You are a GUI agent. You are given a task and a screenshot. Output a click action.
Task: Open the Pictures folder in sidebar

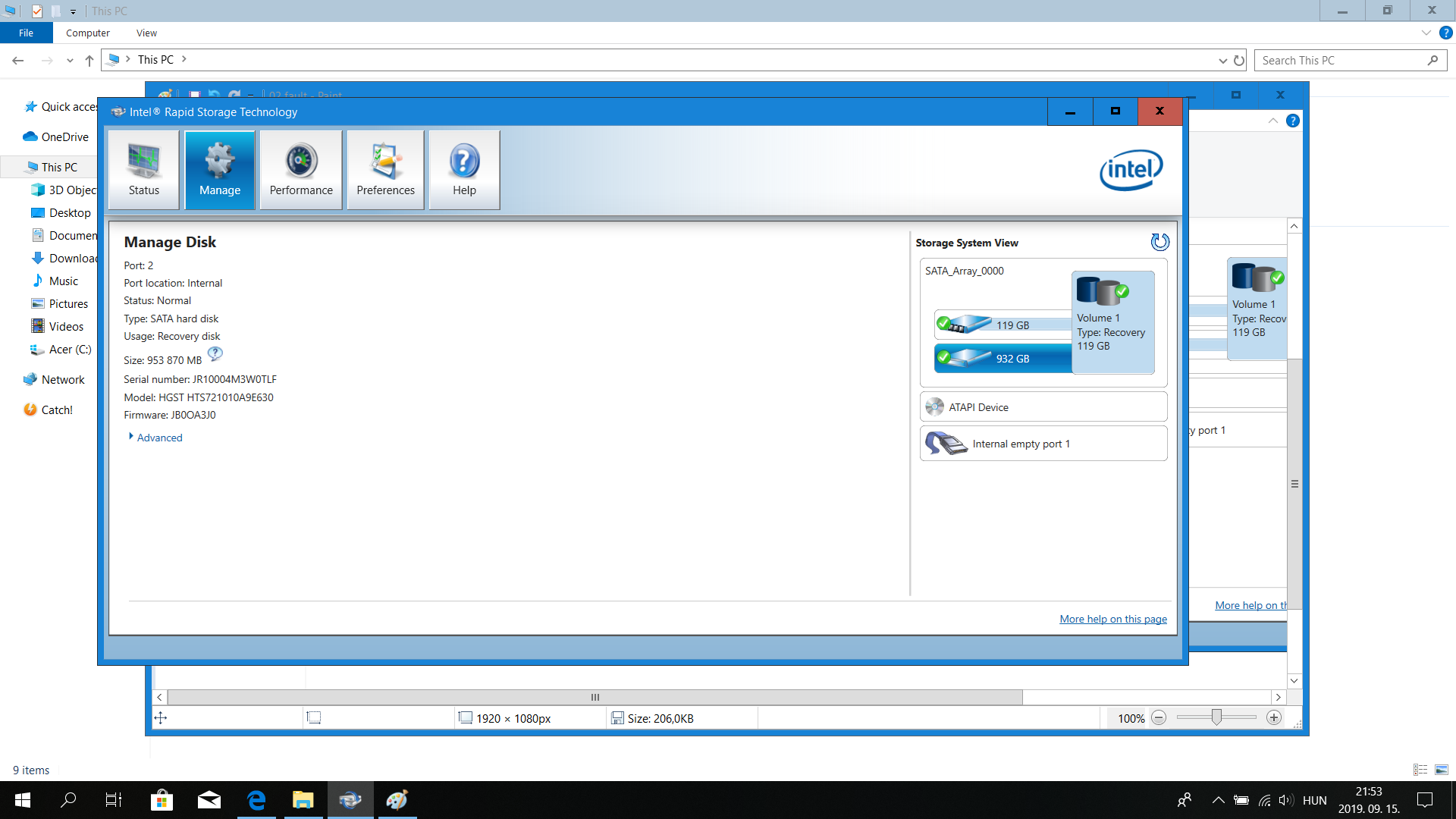(x=61, y=304)
